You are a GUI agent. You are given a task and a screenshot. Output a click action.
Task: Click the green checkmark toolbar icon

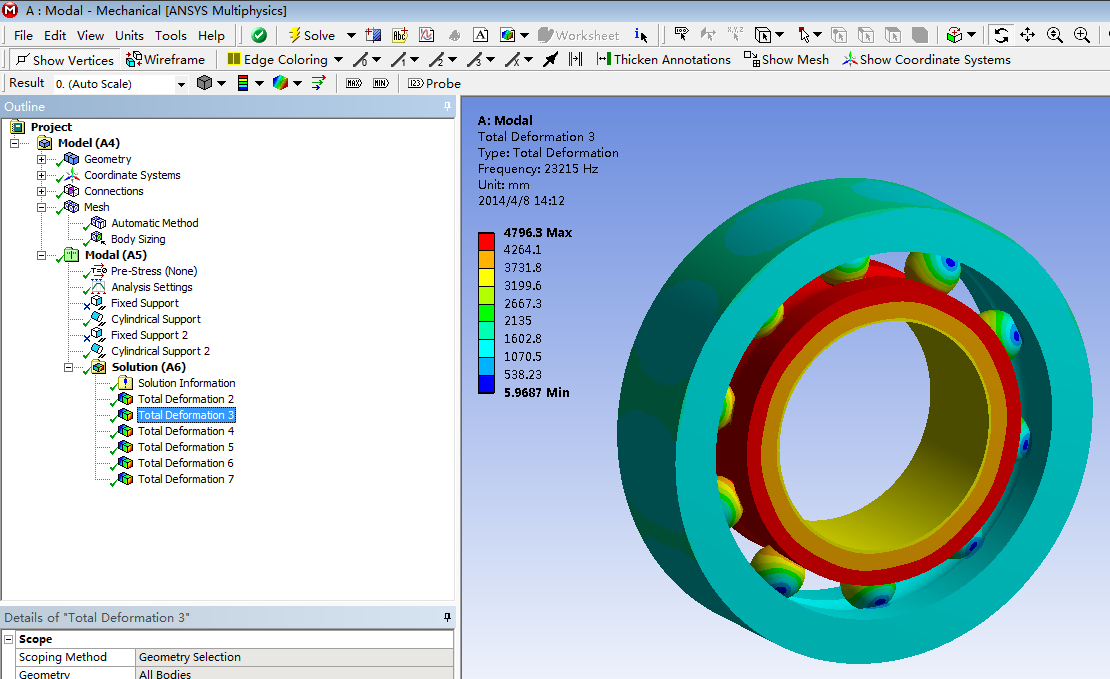tap(259, 35)
